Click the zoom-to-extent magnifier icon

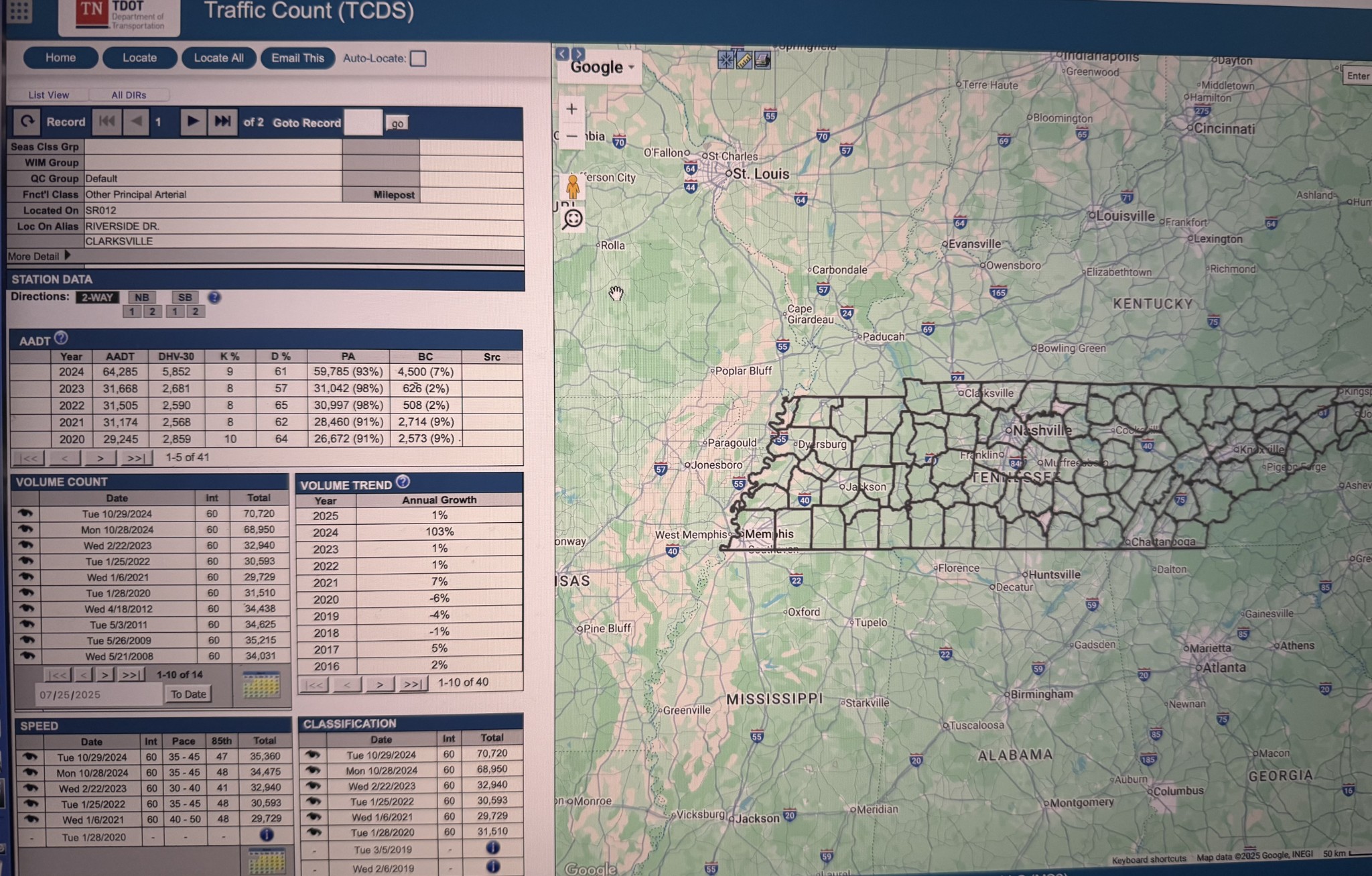[573, 219]
